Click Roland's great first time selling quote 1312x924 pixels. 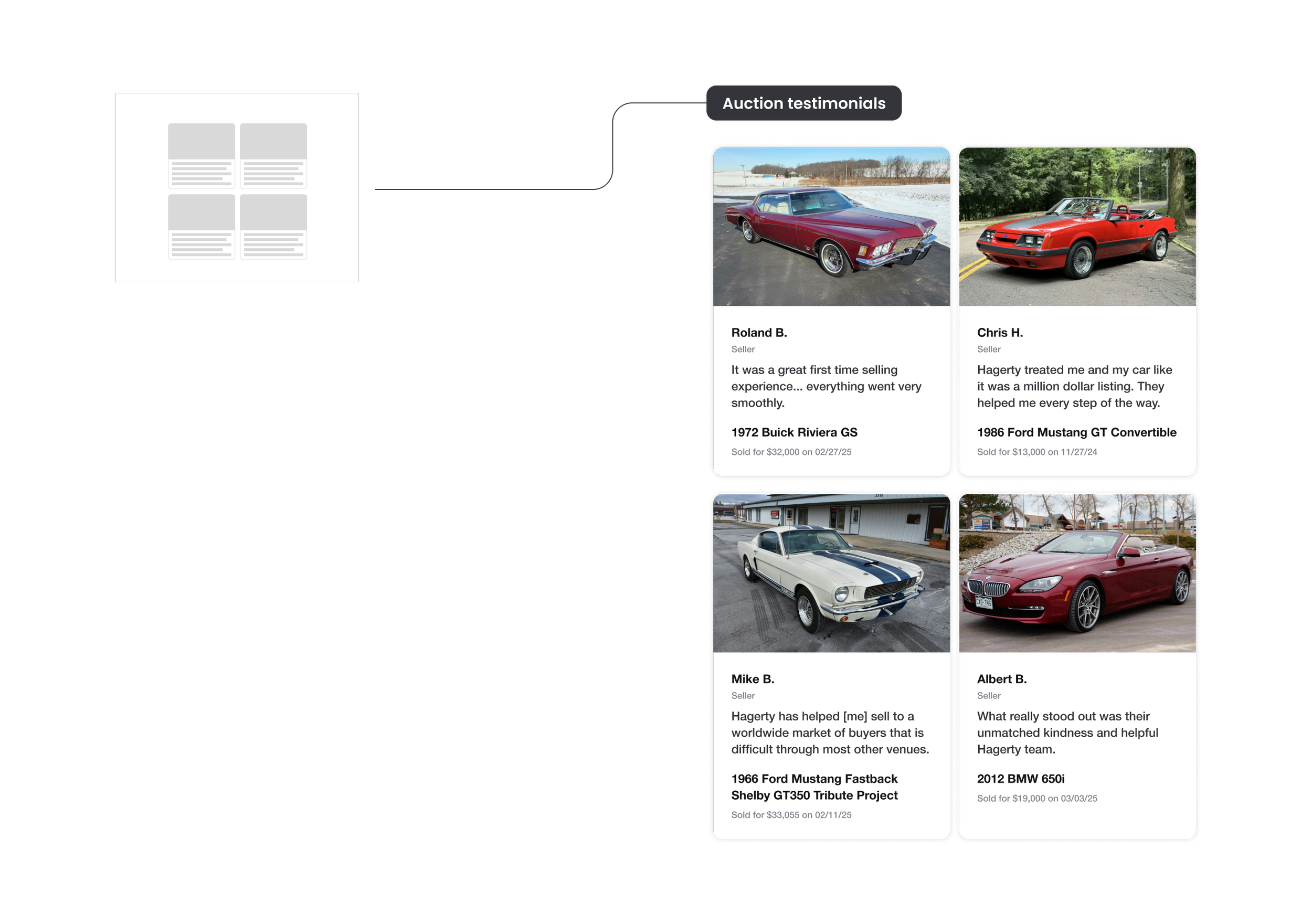tap(826, 386)
